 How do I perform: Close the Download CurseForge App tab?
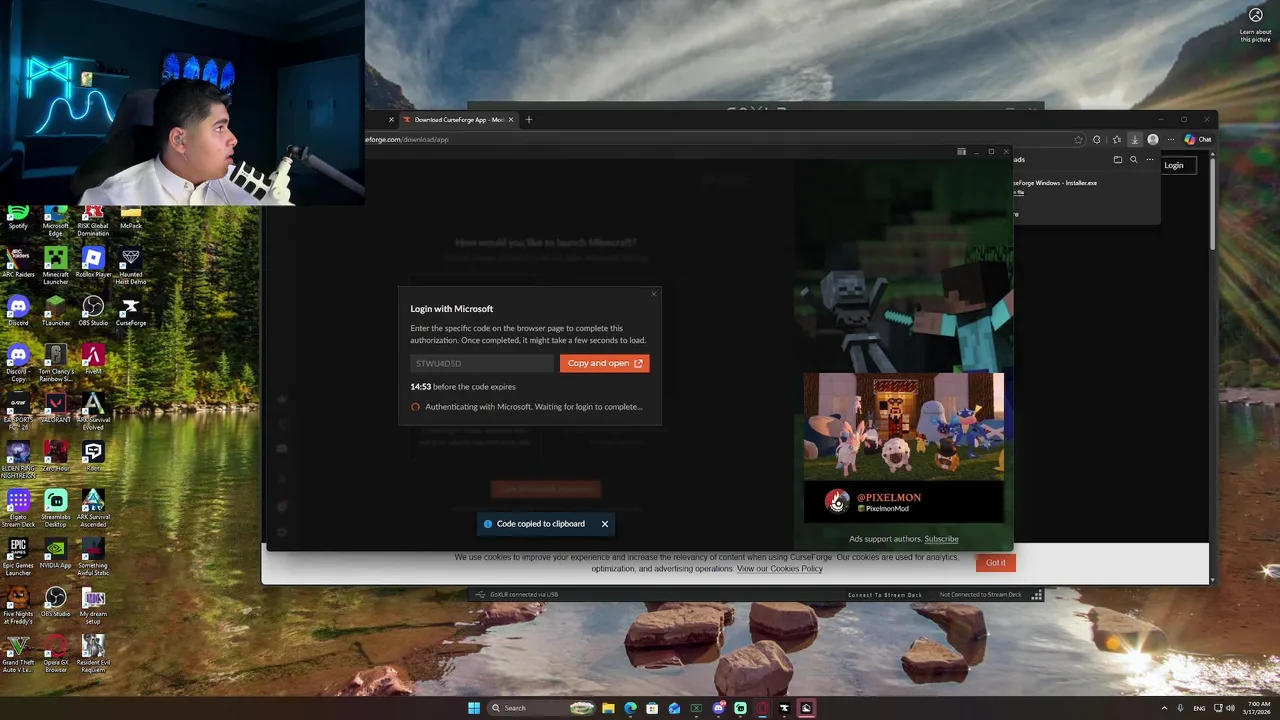[x=511, y=120]
